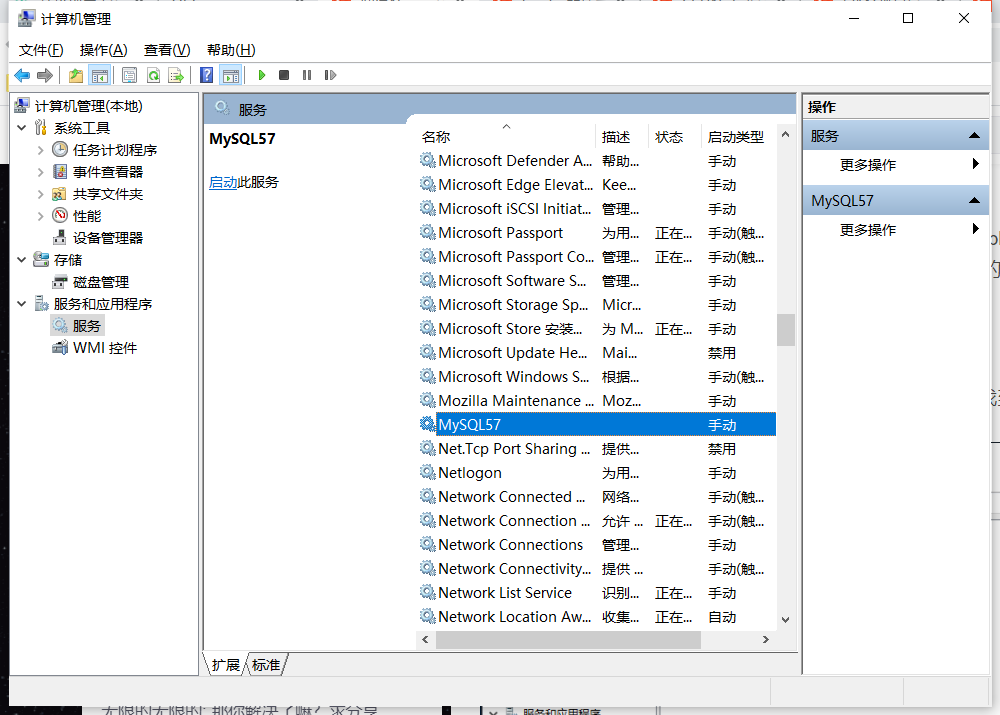
Task: Click the Export List toolbar icon
Action: (176, 75)
